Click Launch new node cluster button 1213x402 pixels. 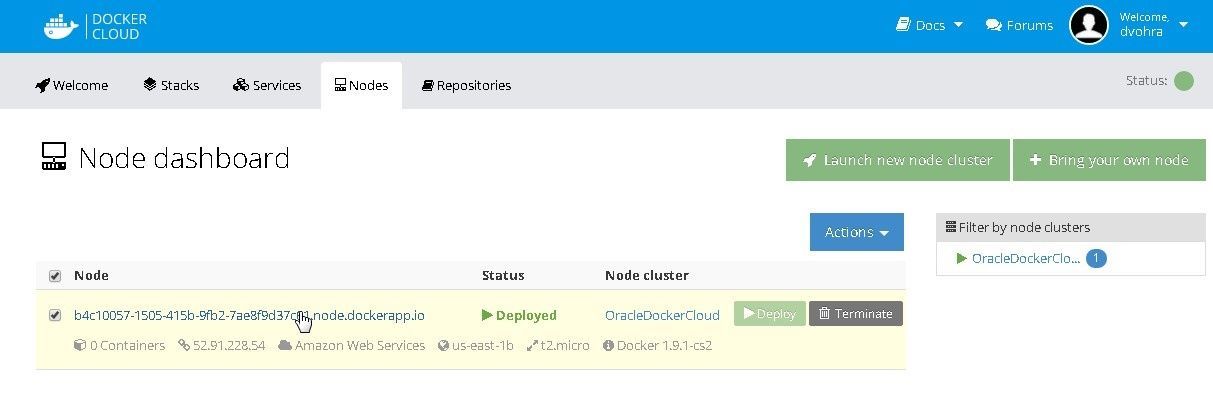pyautogui.click(x=897, y=160)
